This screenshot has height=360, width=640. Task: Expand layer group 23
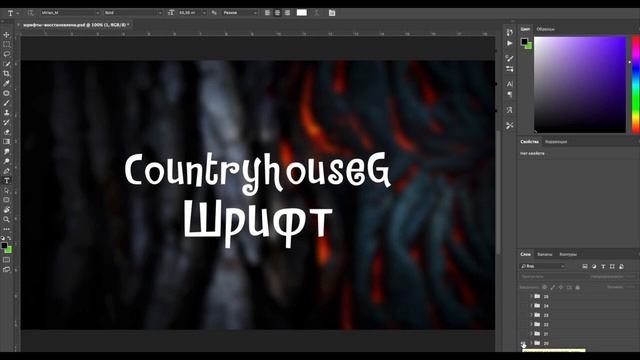531,315
